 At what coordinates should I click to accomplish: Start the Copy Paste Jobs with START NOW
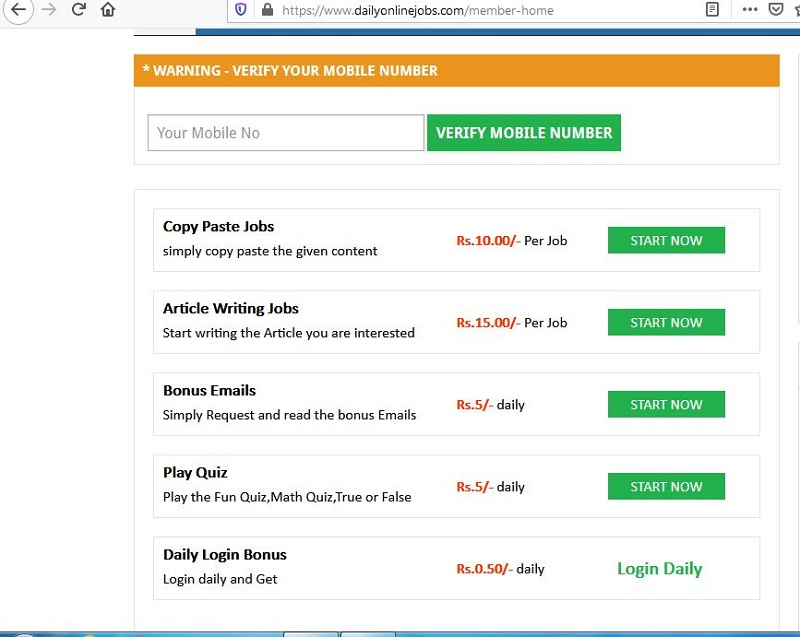pos(666,240)
